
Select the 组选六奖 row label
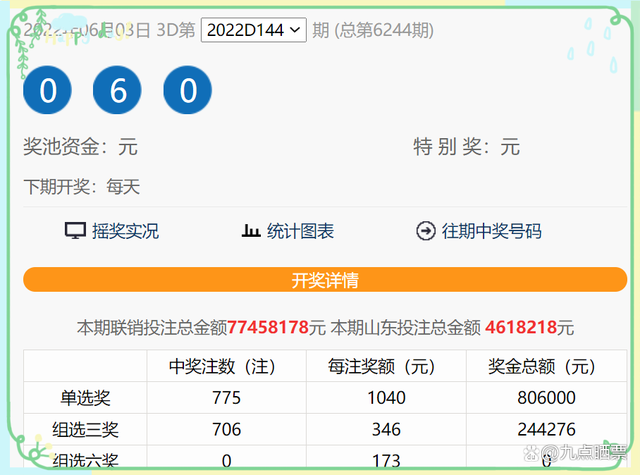point(85,460)
